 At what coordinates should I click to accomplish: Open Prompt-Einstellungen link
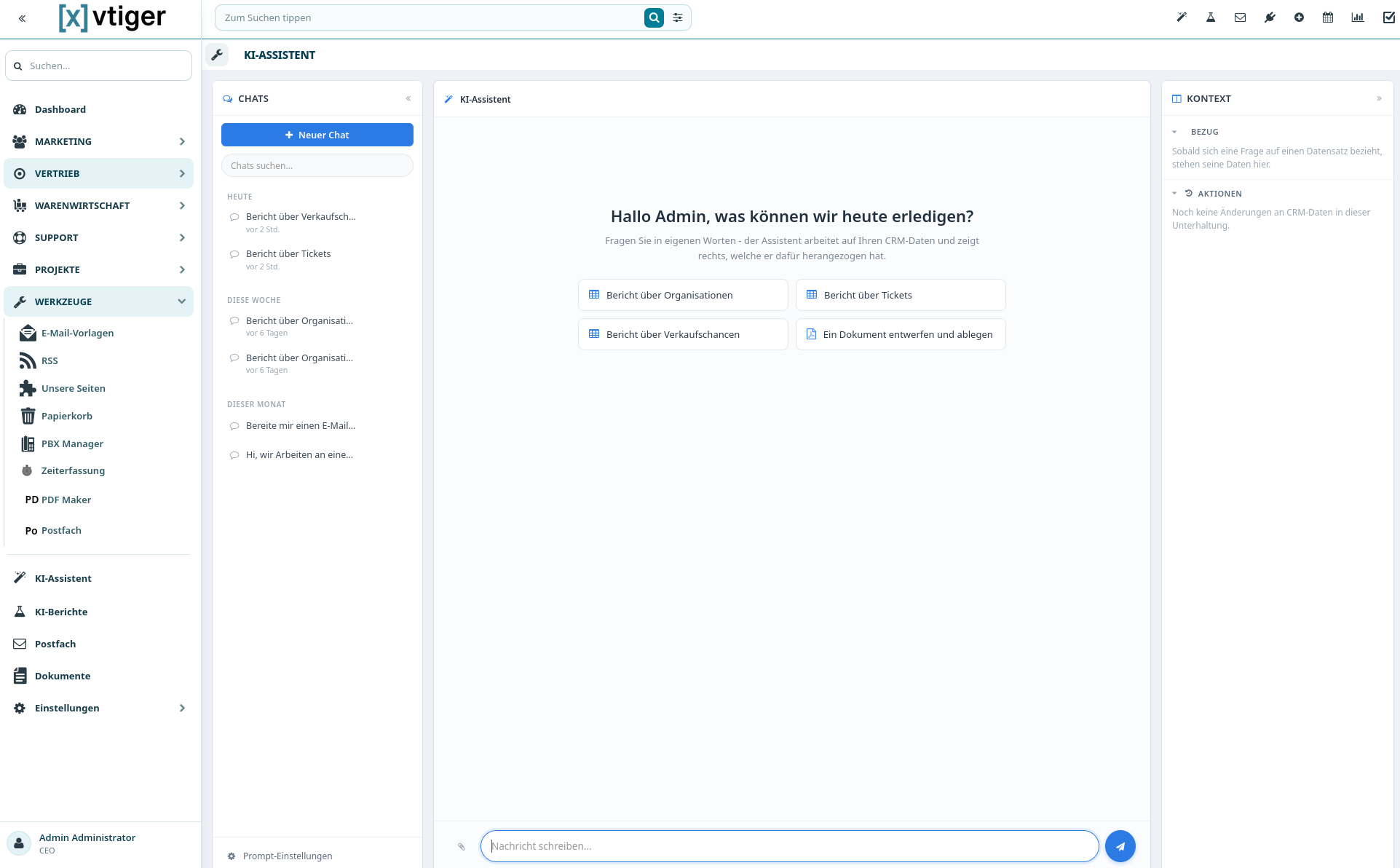(288, 856)
